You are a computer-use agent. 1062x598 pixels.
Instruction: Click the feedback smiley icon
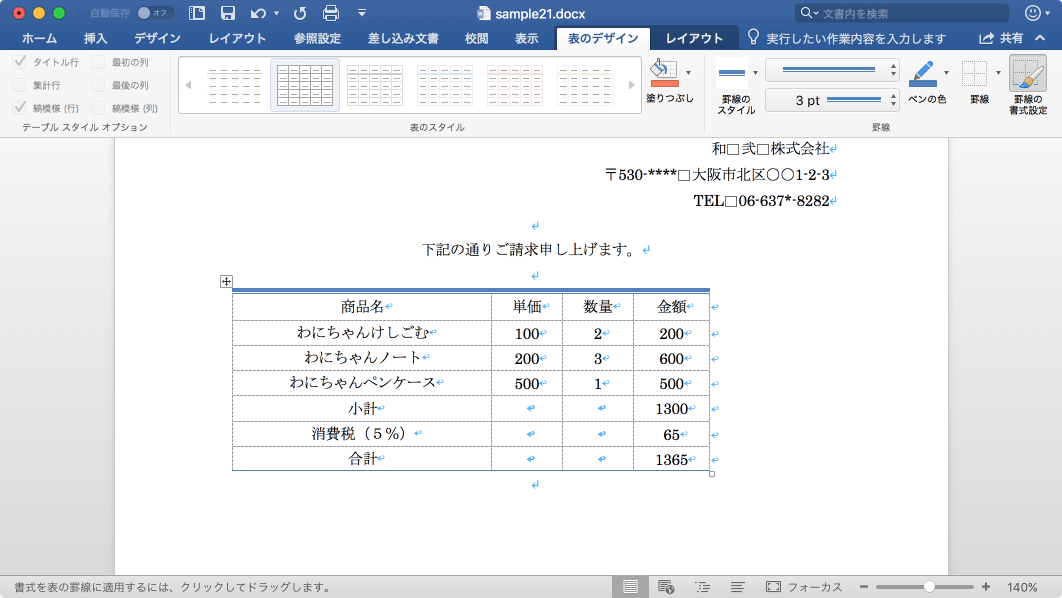1033,13
